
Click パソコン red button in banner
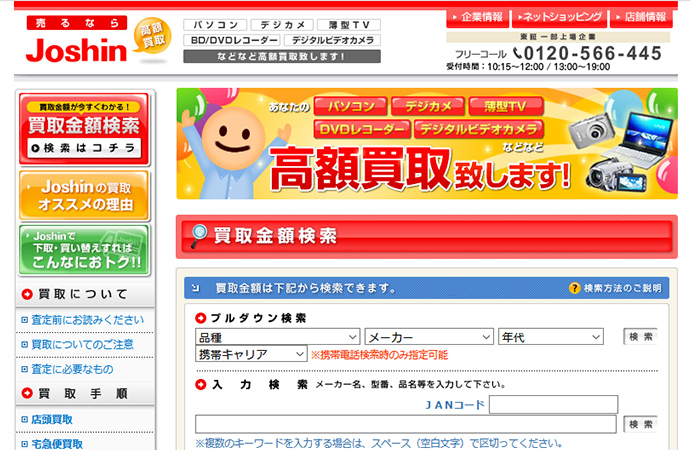point(351,106)
